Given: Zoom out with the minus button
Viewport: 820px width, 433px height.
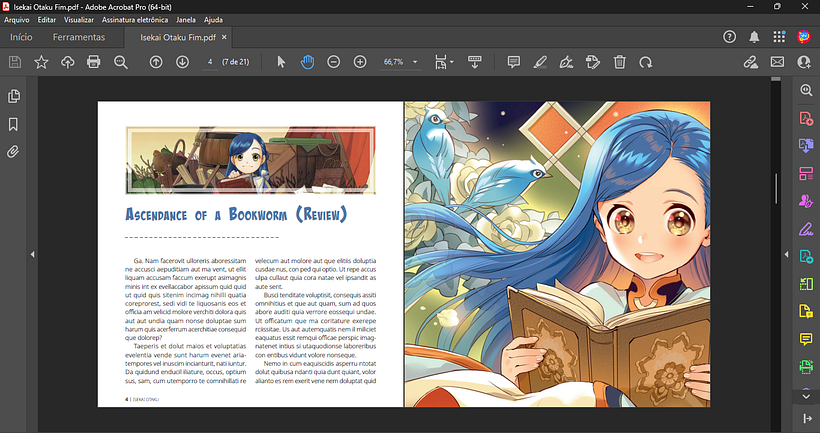Looking at the screenshot, I should [334, 62].
